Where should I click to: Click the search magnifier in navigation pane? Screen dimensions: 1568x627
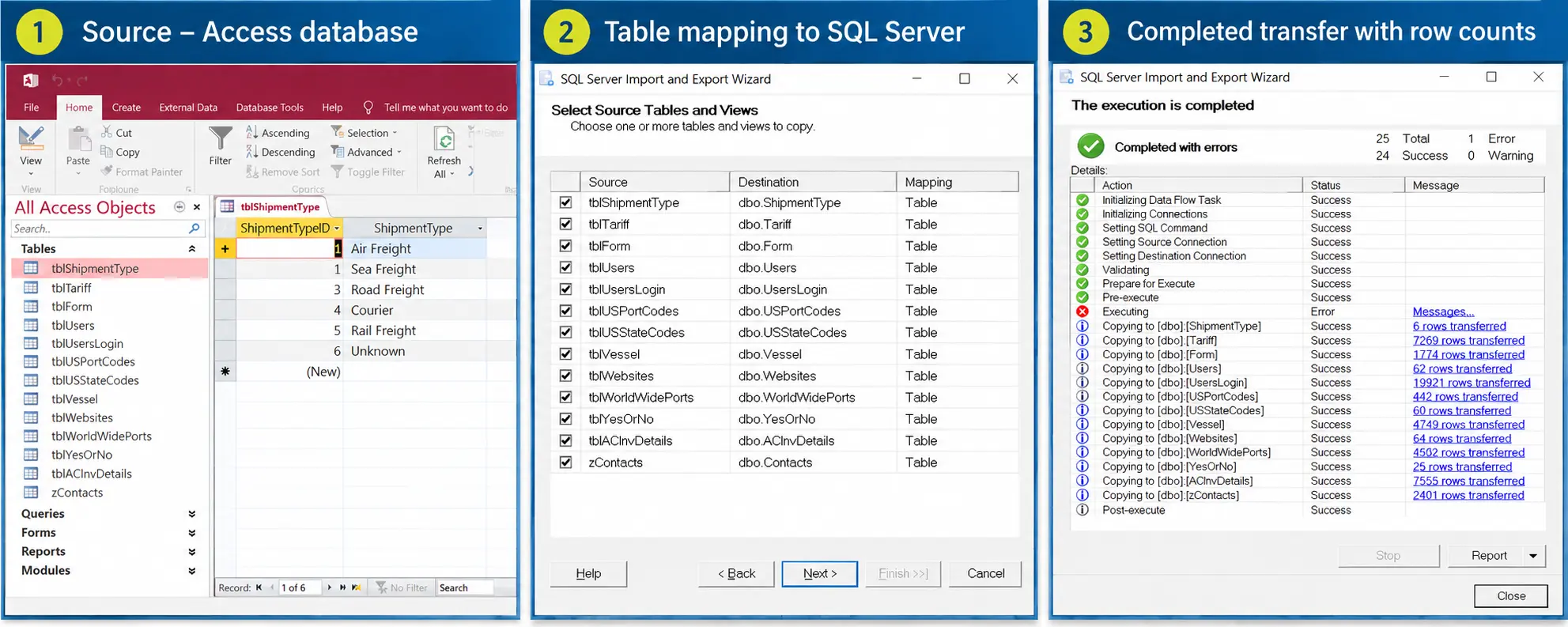pyautogui.click(x=194, y=229)
